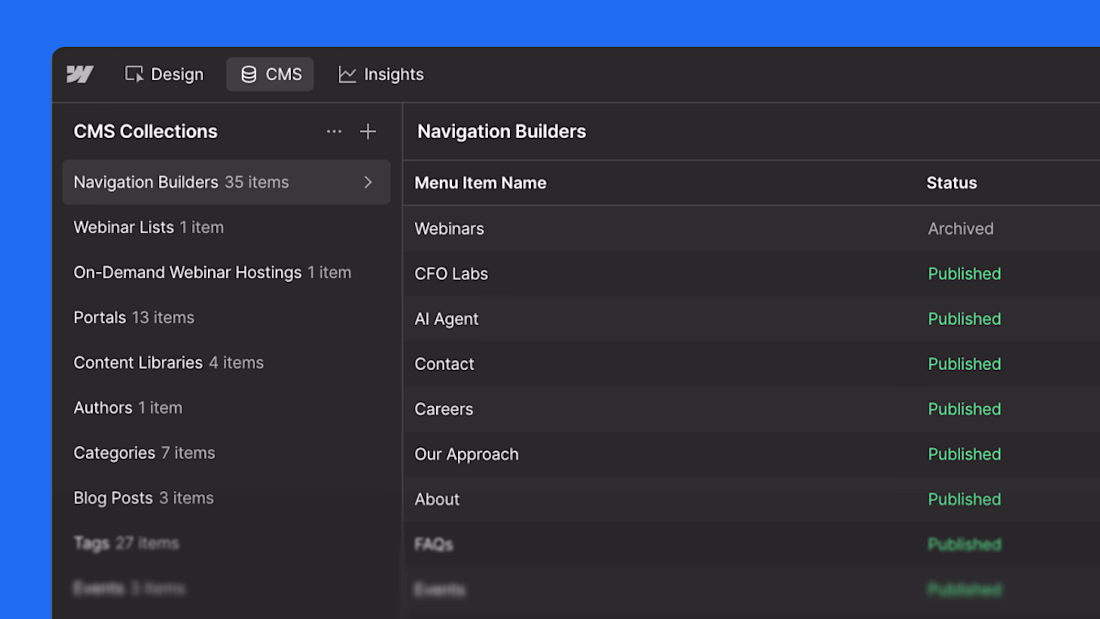Screen dimensions: 1100x619
Task: Open the Our Approach item
Action: click(751, 454)
